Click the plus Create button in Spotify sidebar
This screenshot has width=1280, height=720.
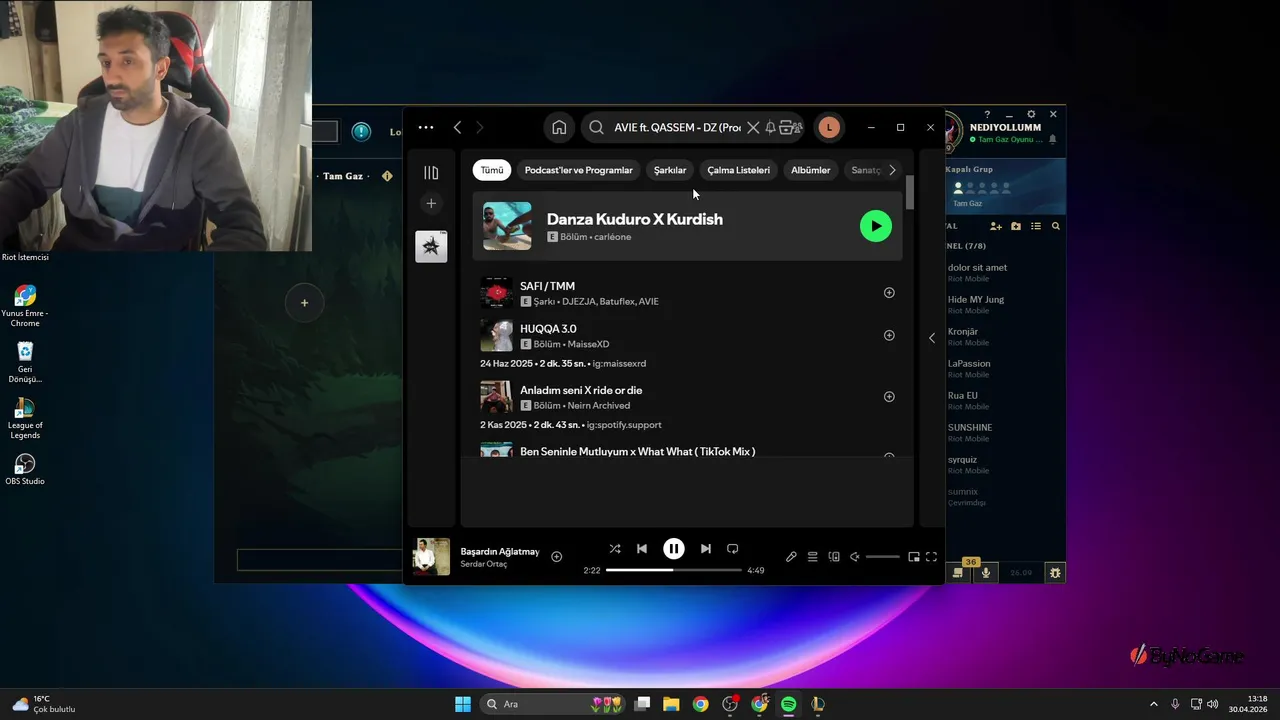point(431,203)
